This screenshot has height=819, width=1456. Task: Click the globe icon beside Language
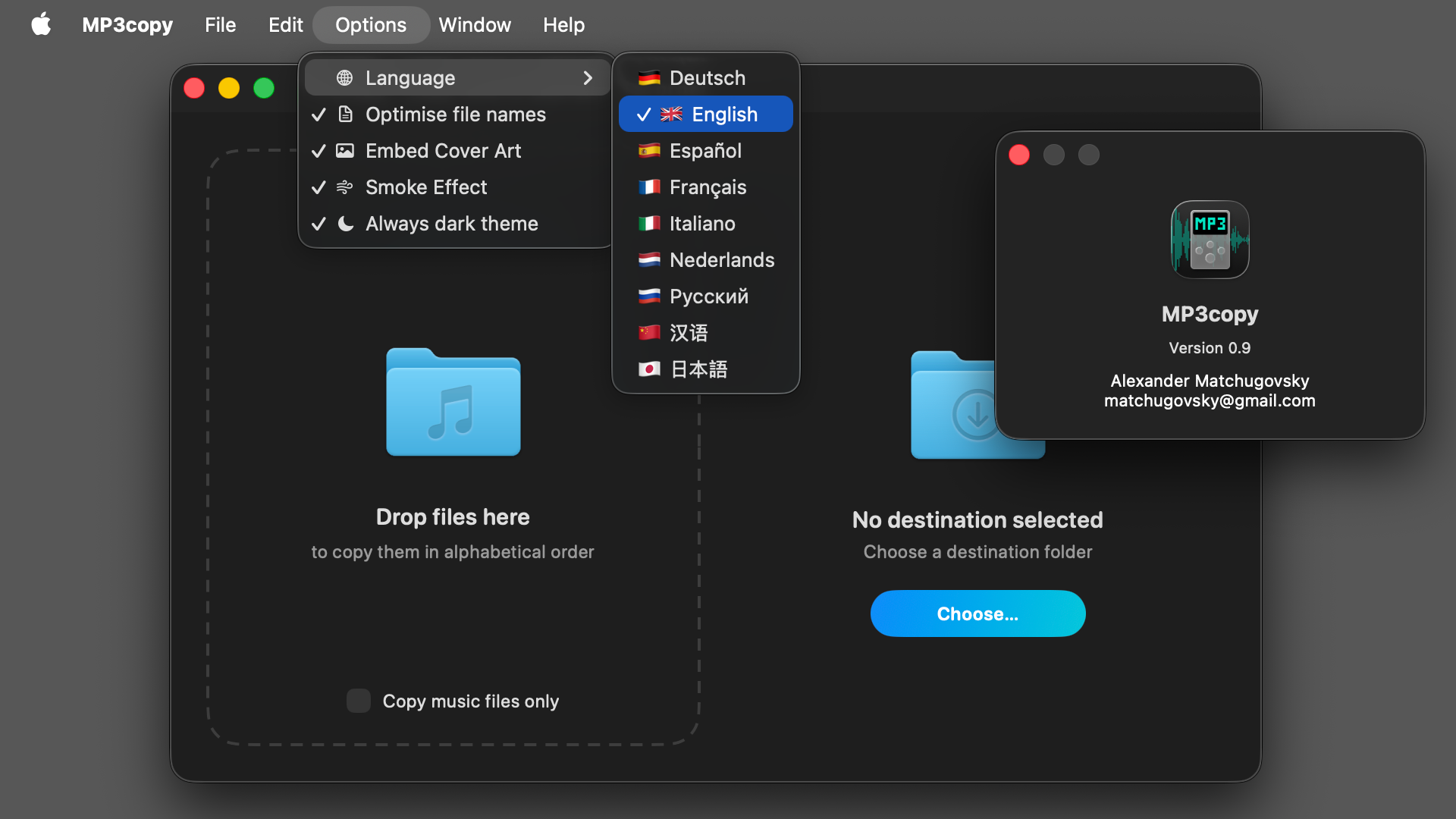345,78
